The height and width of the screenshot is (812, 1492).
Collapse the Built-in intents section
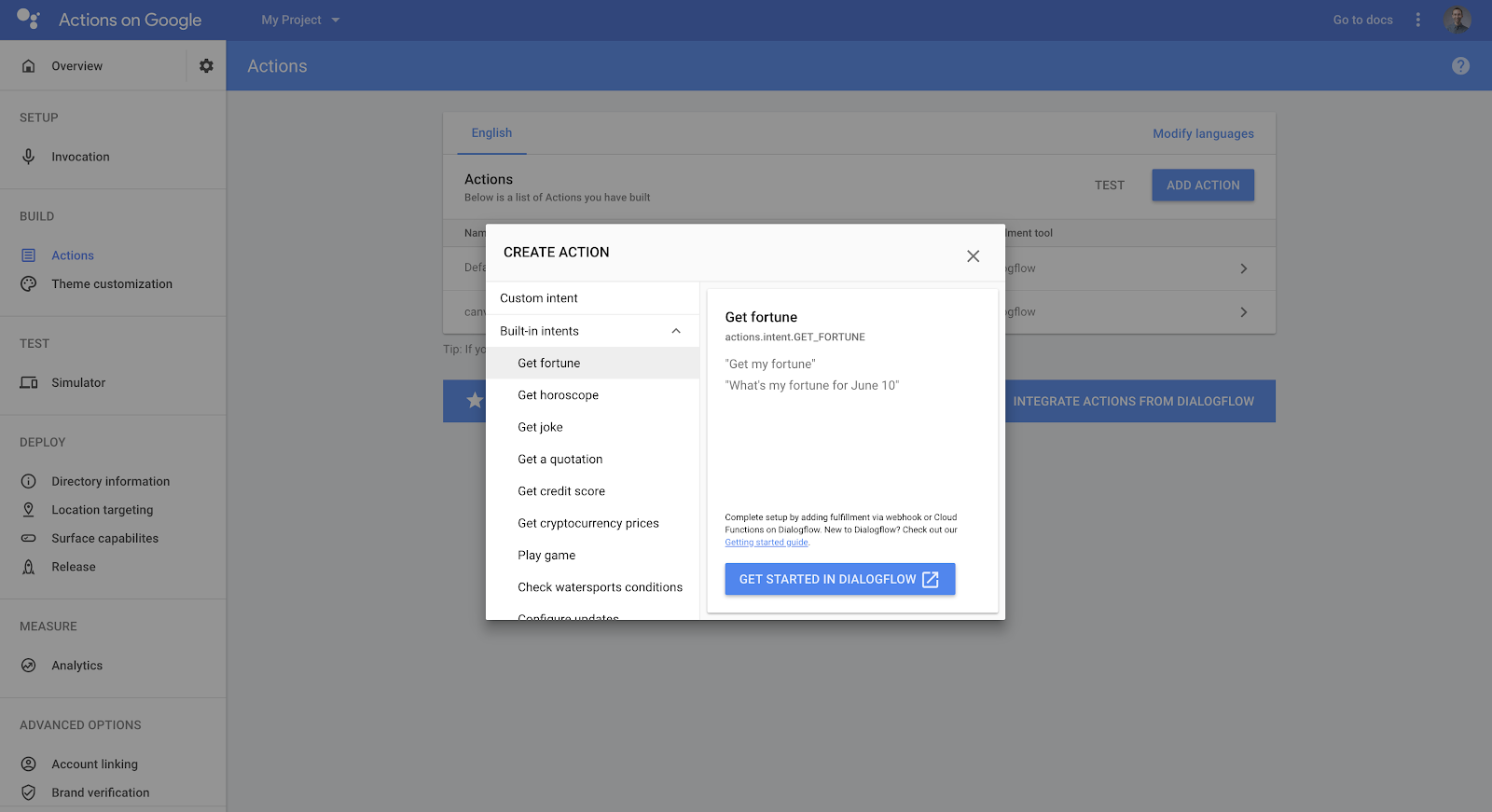[676, 331]
